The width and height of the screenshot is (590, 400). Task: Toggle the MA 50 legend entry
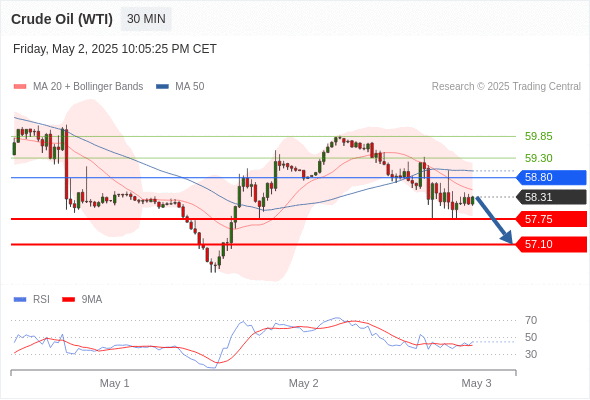tap(180, 87)
